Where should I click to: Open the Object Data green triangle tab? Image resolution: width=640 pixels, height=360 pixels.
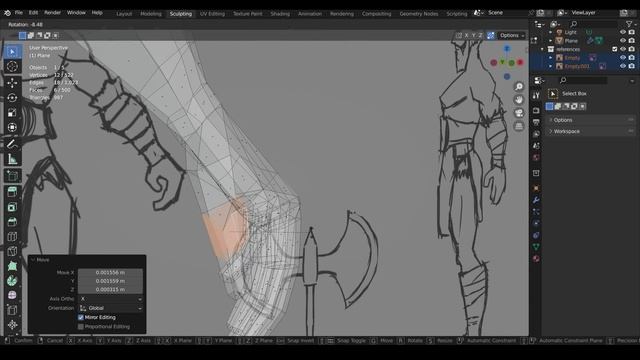(x=536, y=247)
